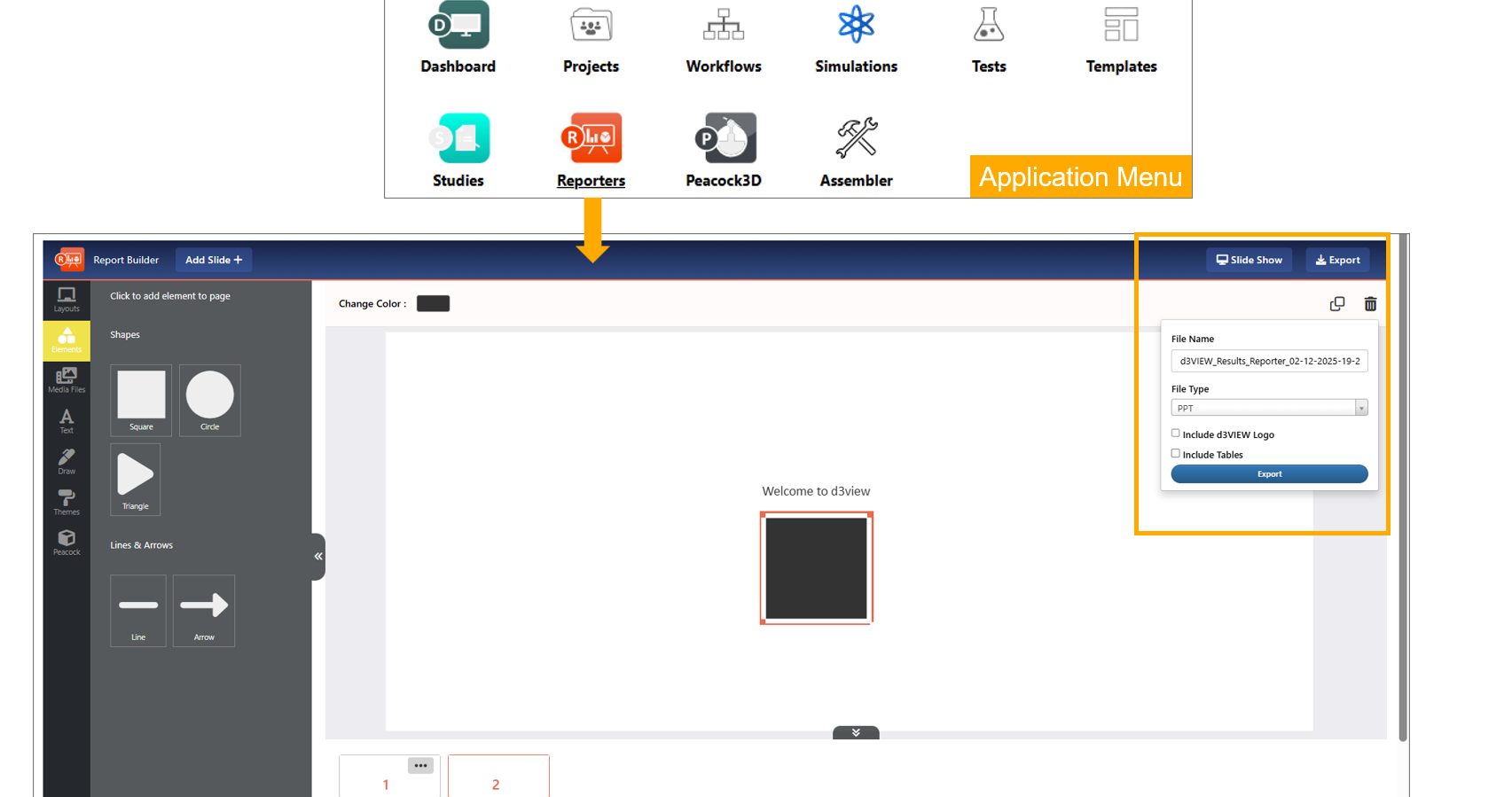The image size is (1512, 797).
Task: Open the Layouts panel in sidebar
Action: click(x=67, y=300)
